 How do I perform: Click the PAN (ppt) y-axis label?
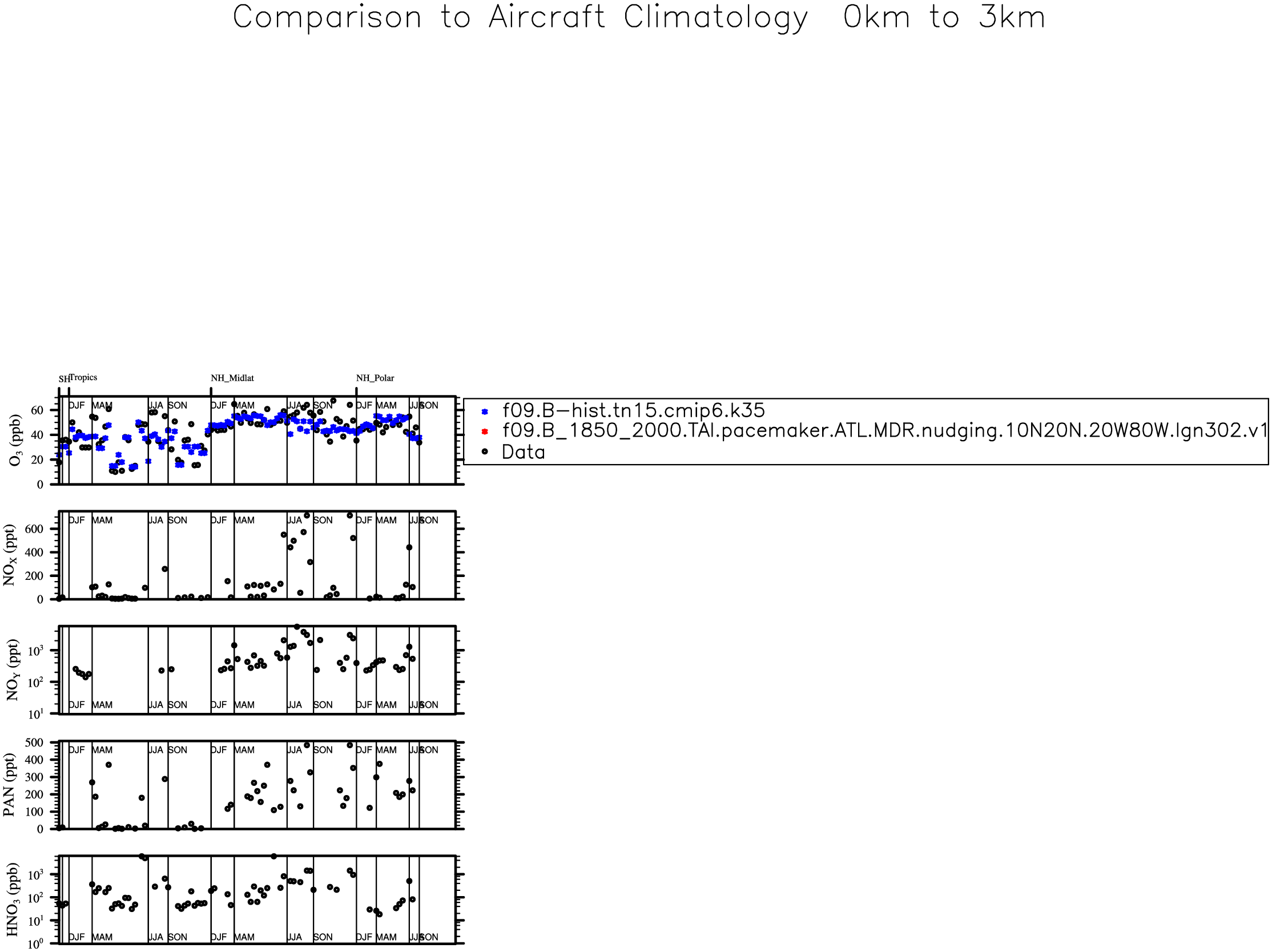[x=9, y=785]
